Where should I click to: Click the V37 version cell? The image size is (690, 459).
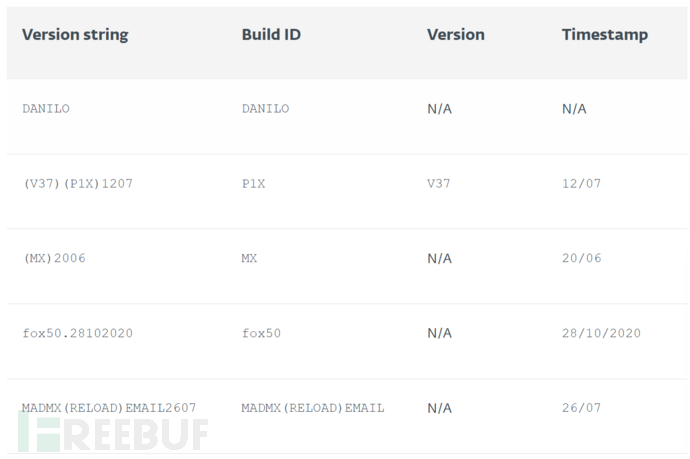438,183
